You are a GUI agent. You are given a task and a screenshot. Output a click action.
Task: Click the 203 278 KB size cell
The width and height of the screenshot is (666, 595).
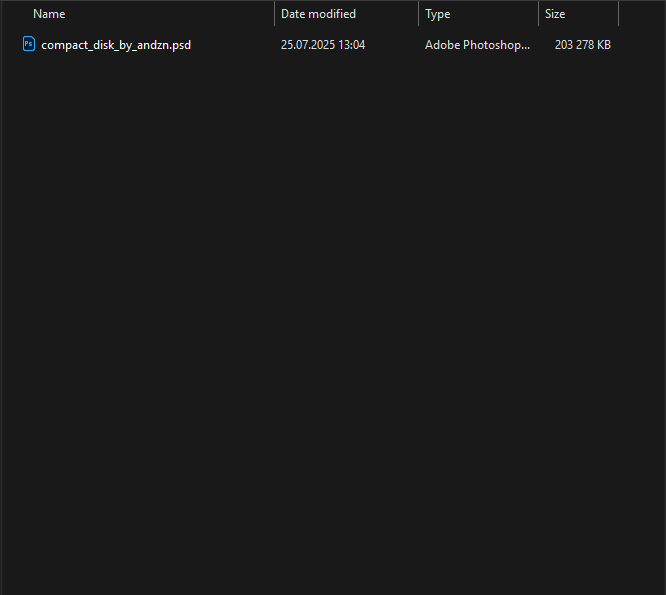point(583,45)
